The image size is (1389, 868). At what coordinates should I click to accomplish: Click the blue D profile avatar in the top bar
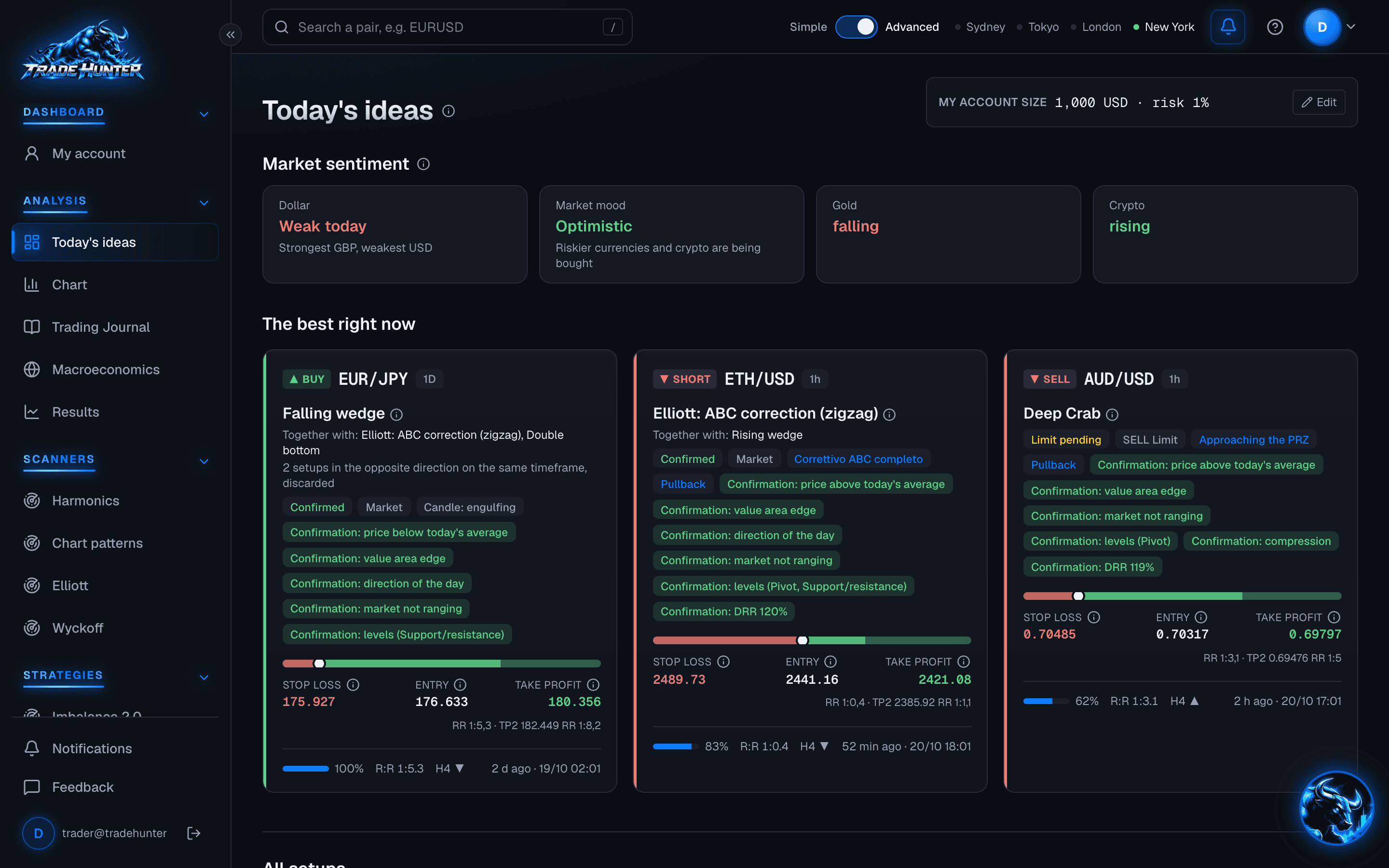tap(1322, 27)
